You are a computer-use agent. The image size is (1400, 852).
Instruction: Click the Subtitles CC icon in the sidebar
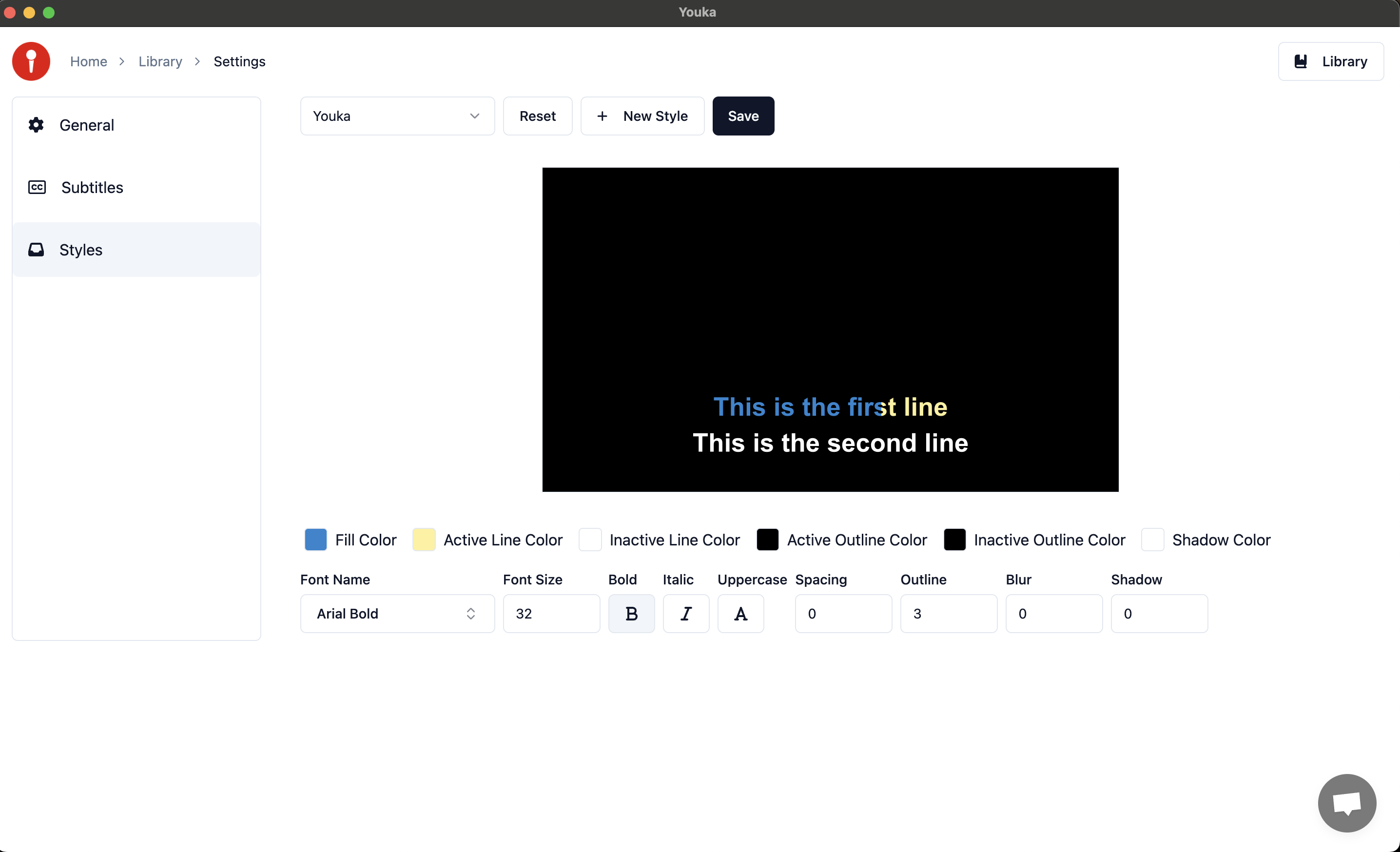[37, 188]
